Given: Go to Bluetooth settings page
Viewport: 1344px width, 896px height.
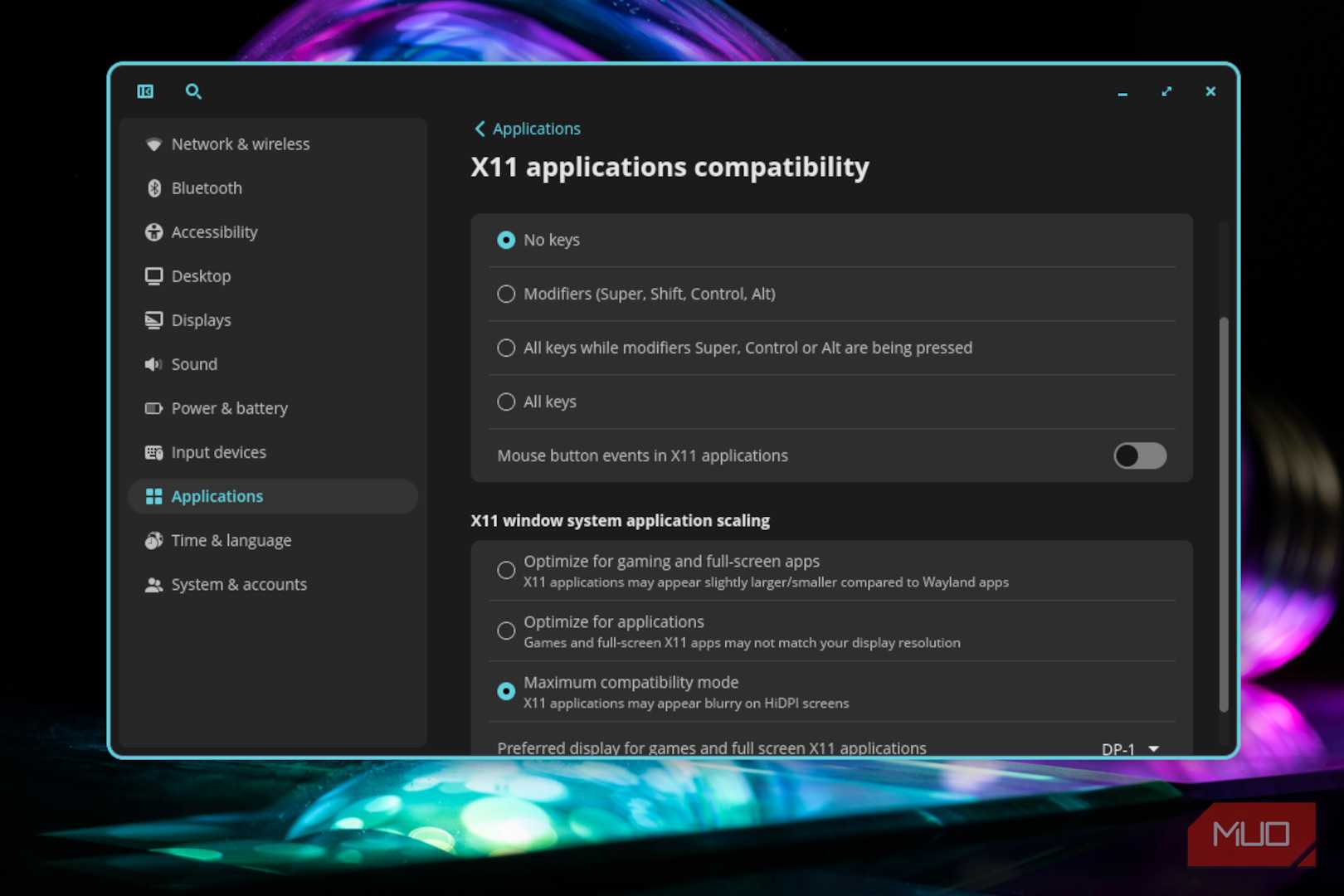Looking at the screenshot, I should [x=273, y=188].
